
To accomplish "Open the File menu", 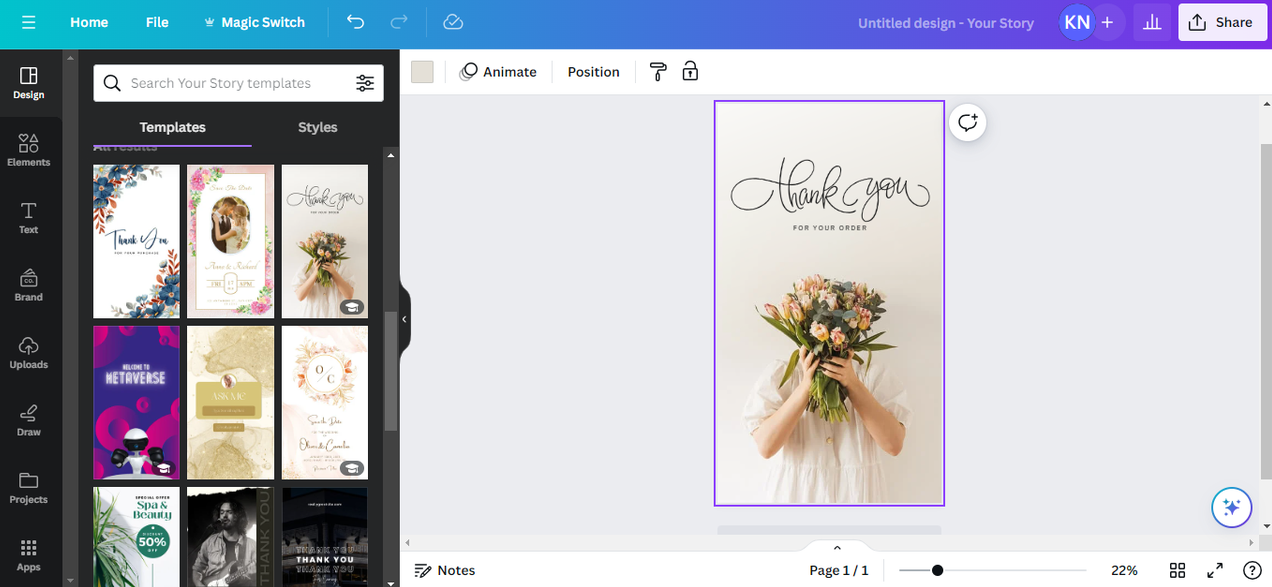I will click(157, 22).
